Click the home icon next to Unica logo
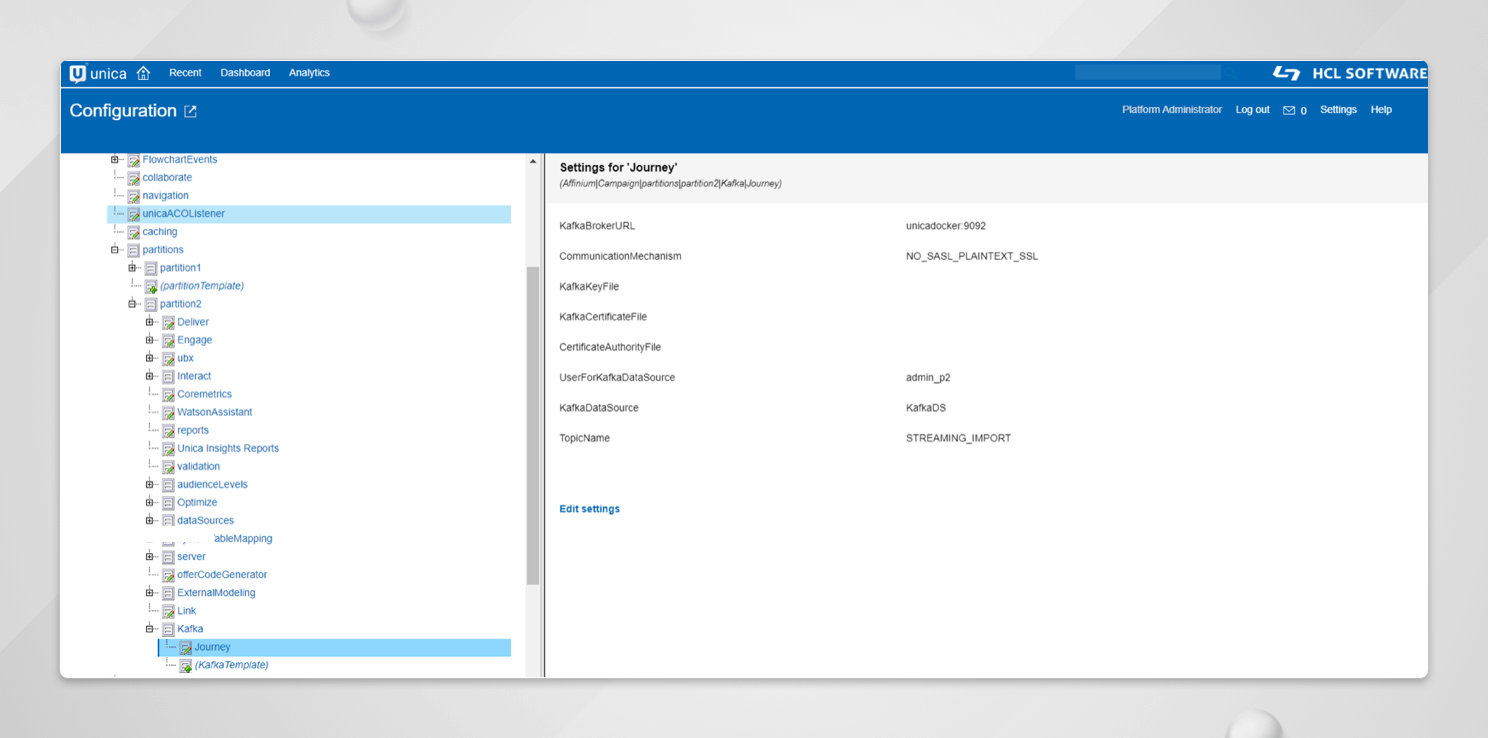Image resolution: width=1488 pixels, height=738 pixels. pyautogui.click(x=143, y=73)
